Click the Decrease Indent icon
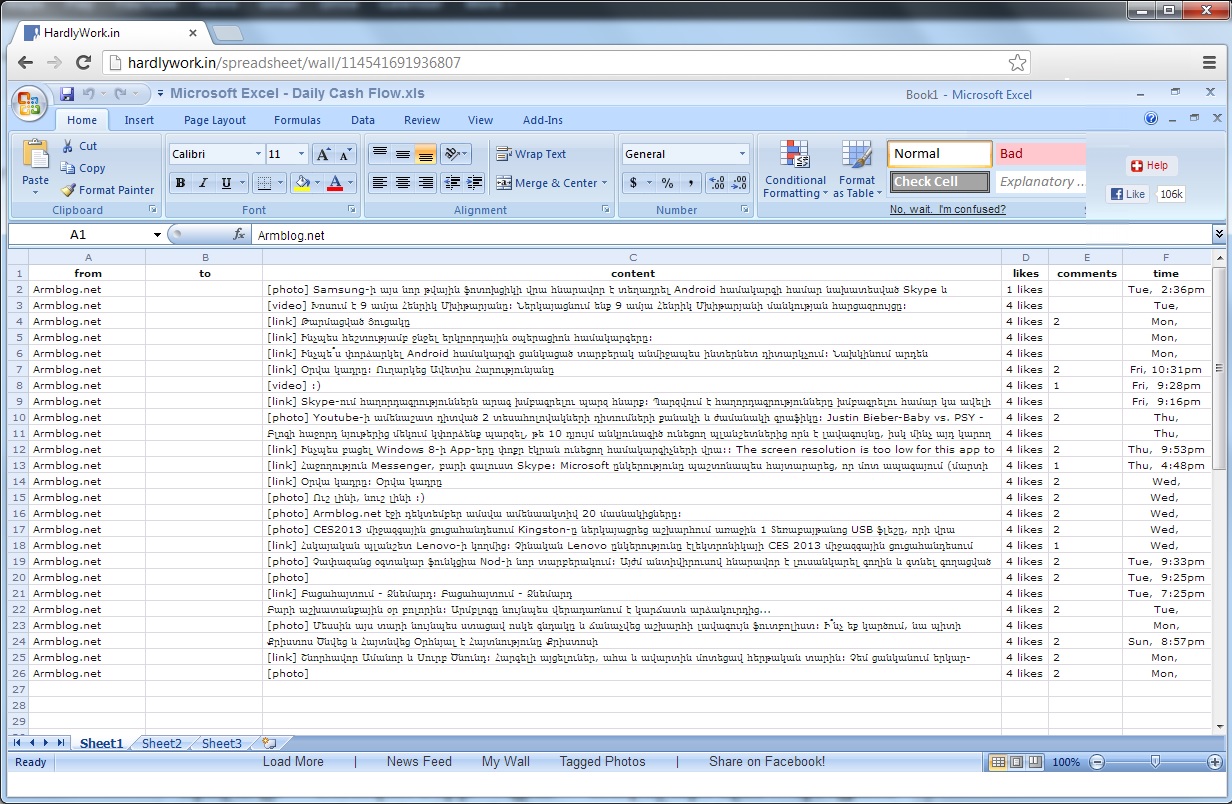The width and height of the screenshot is (1232, 804). click(x=451, y=183)
